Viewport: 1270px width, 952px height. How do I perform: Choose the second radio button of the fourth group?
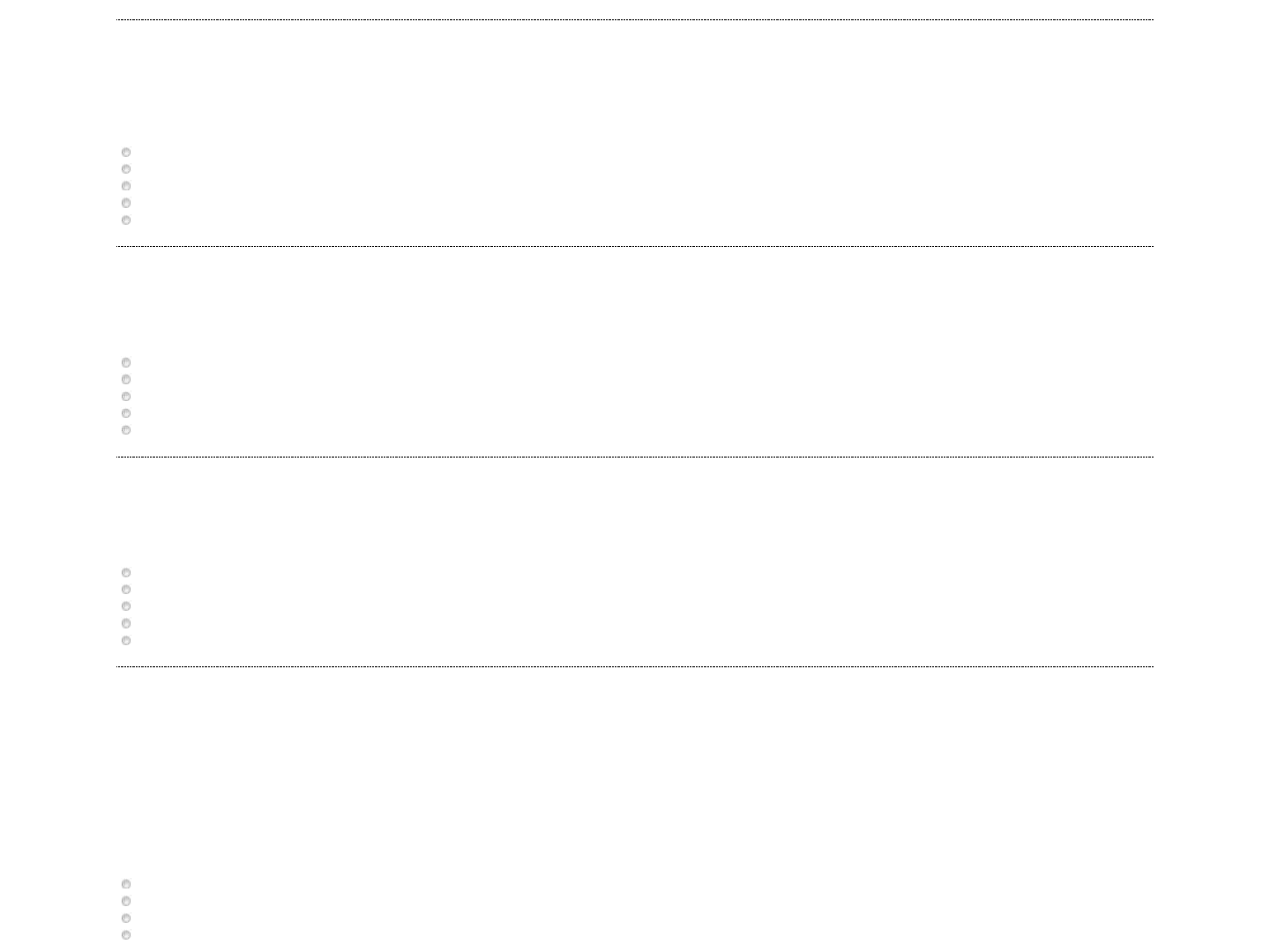[x=126, y=902]
